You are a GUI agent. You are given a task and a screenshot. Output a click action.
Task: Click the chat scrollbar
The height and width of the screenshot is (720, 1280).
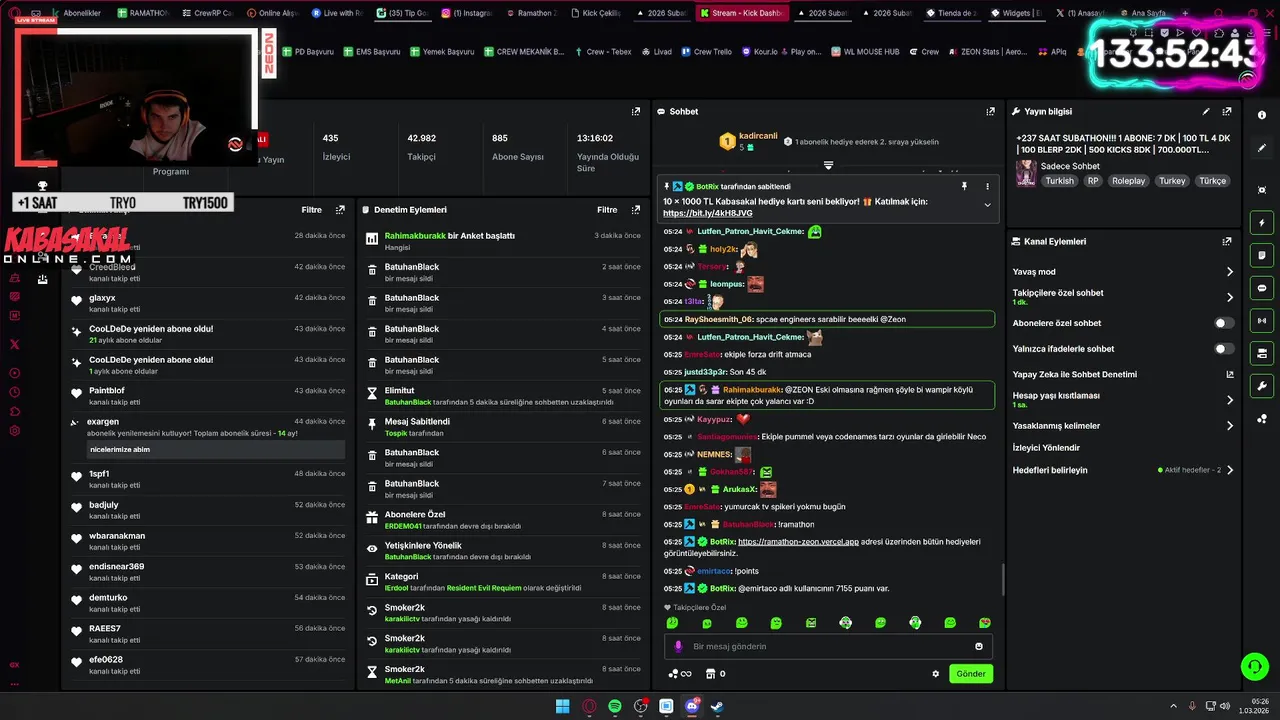pos(1002,579)
